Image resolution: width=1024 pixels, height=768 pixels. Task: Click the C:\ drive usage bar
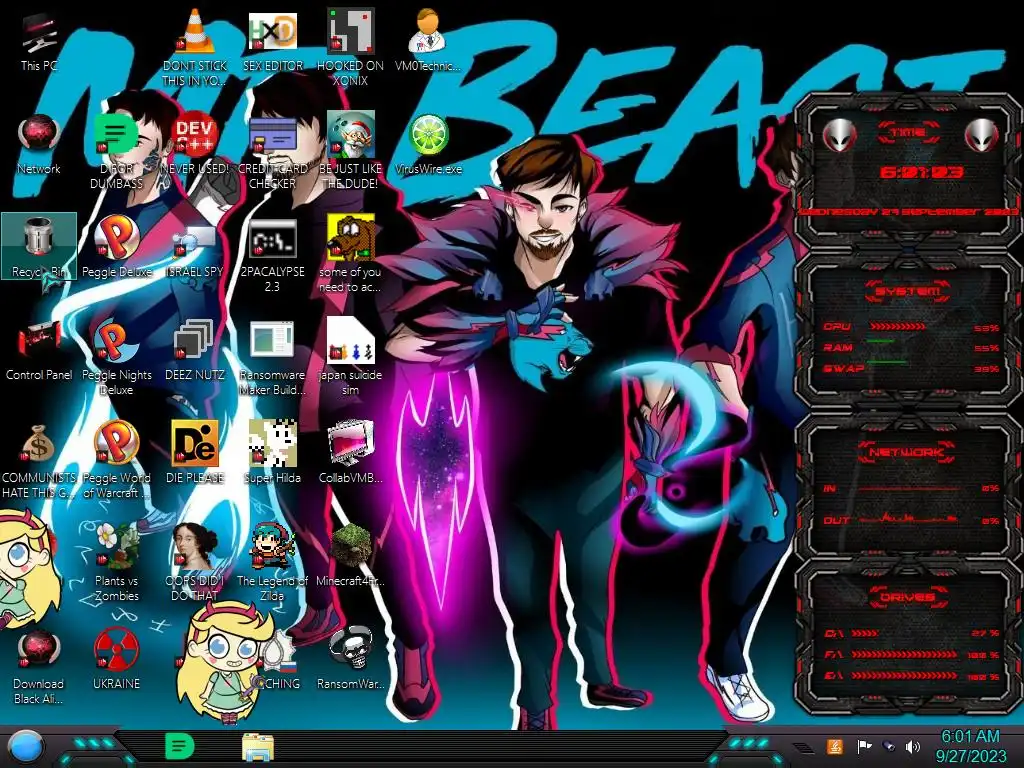coord(865,633)
